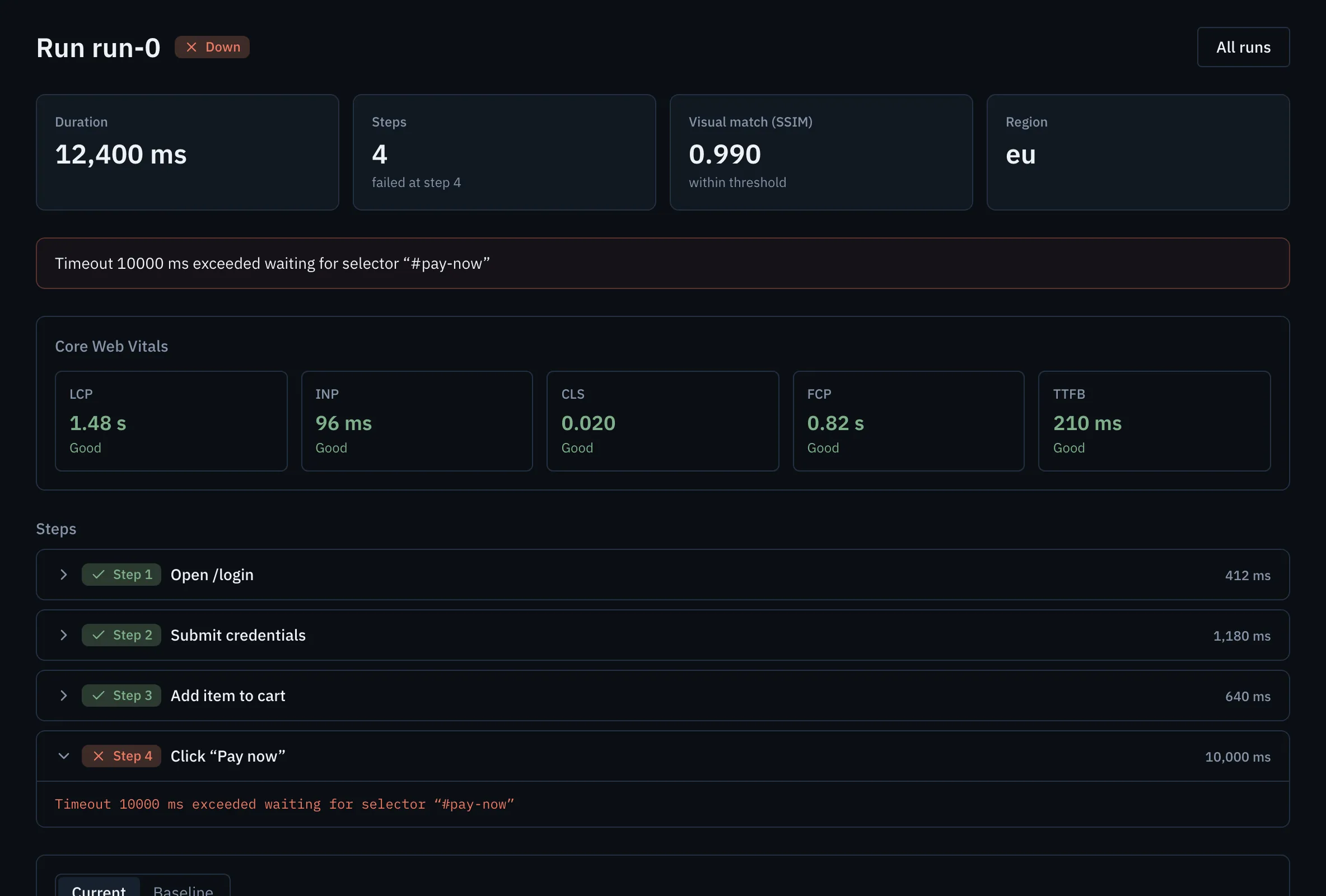Screen dimensions: 1326x896
Task: Switch to the Baseline tab
Action: pyautogui.click(x=183, y=889)
